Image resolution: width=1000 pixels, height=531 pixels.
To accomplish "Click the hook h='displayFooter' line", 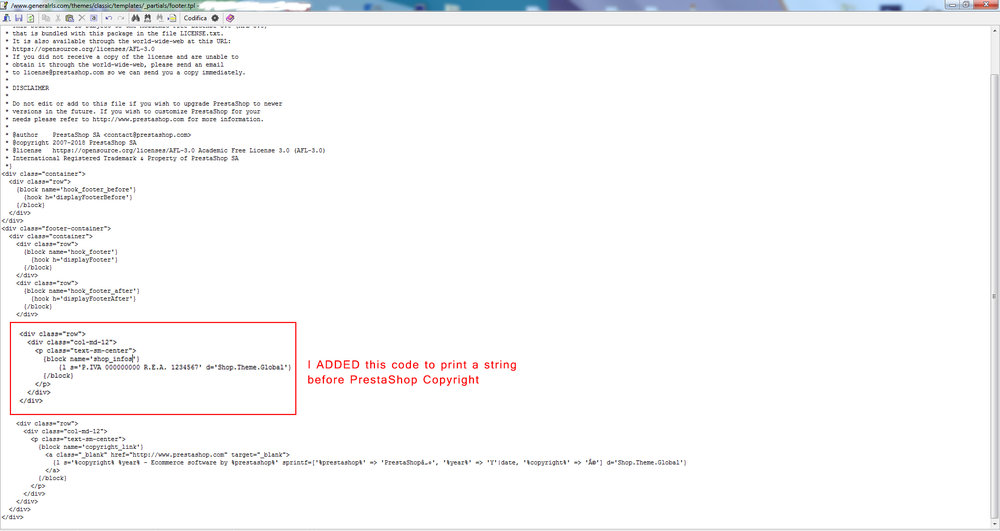I will 75,259.
